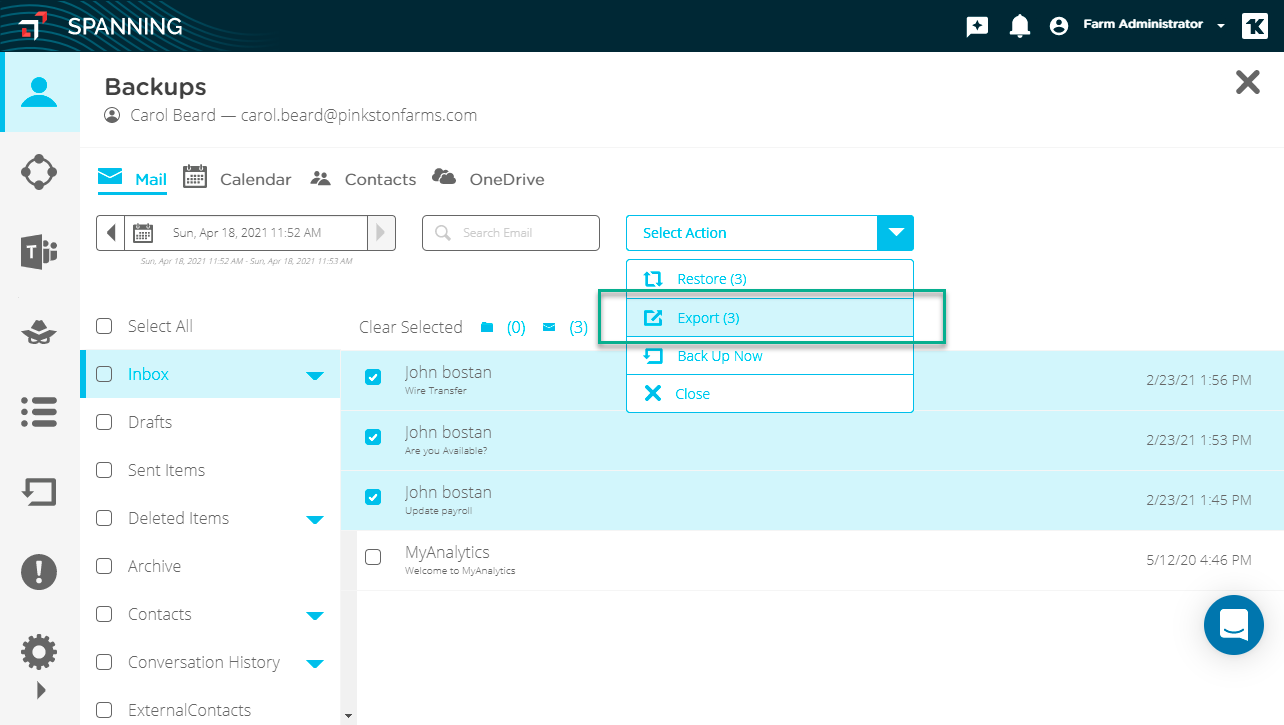1284x725 pixels.
Task: Click Clear Selected link
Action: 411,327
